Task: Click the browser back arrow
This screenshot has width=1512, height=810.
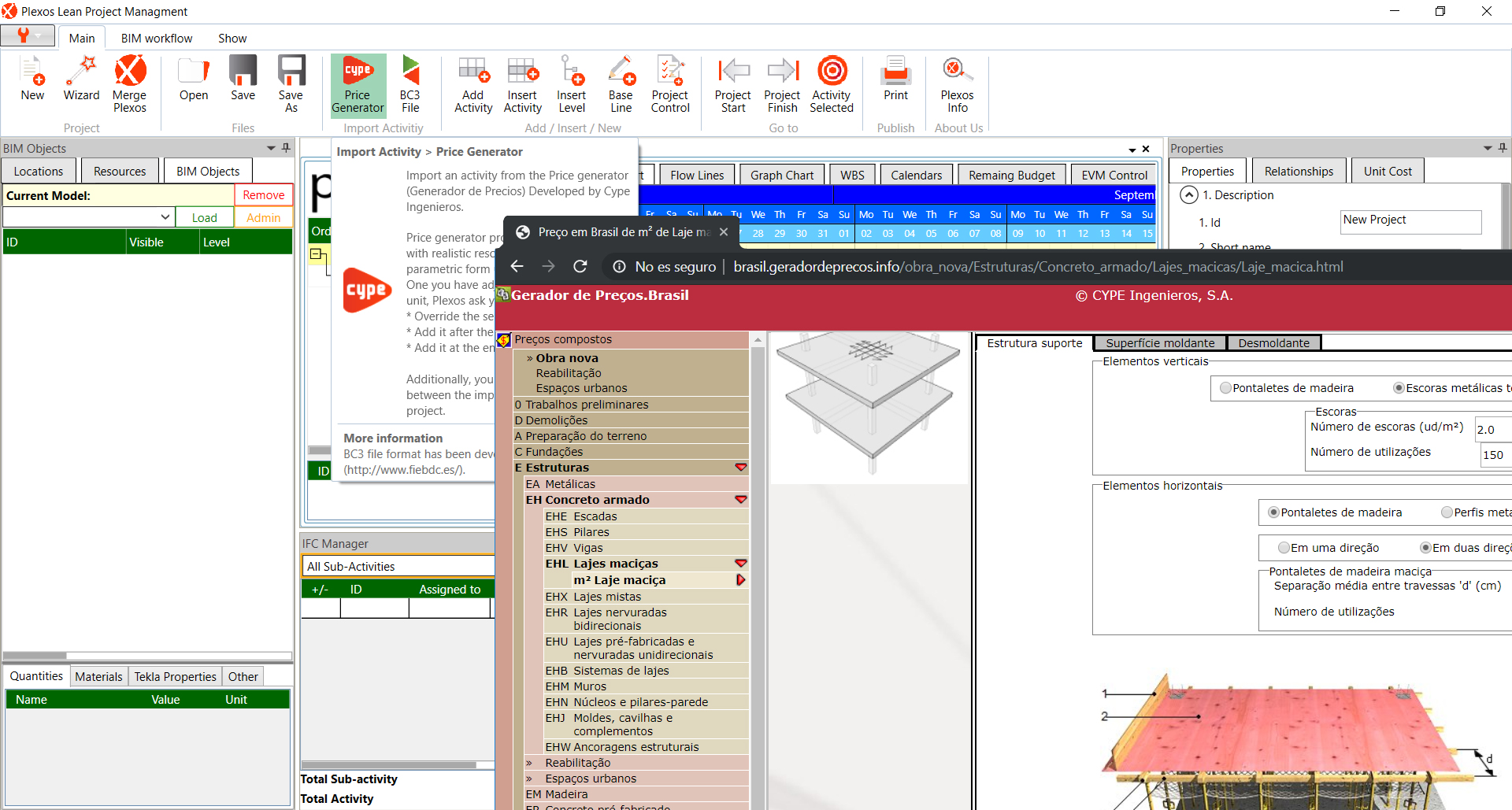Action: 517,267
